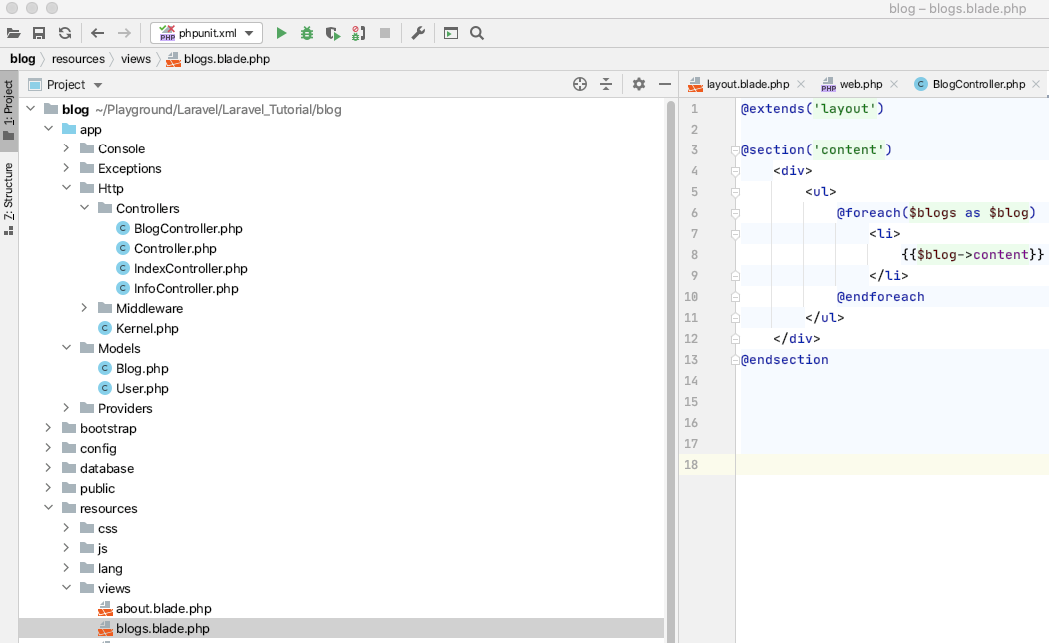Locate the opened file with the crosshair icon
1049x643 pixels.
pos(579,85)
